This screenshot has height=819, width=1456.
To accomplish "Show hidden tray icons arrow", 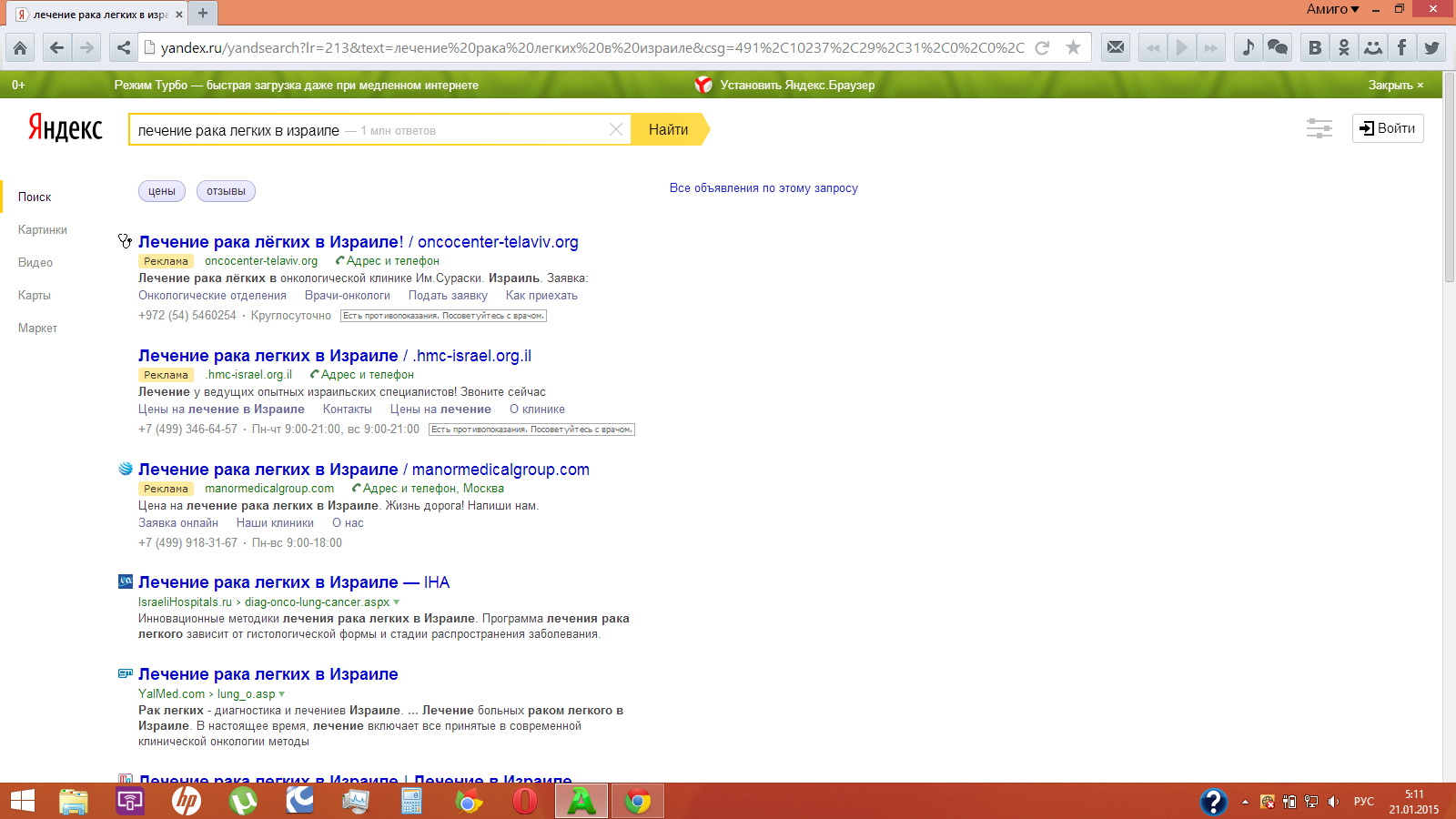I will point(1245,802).
